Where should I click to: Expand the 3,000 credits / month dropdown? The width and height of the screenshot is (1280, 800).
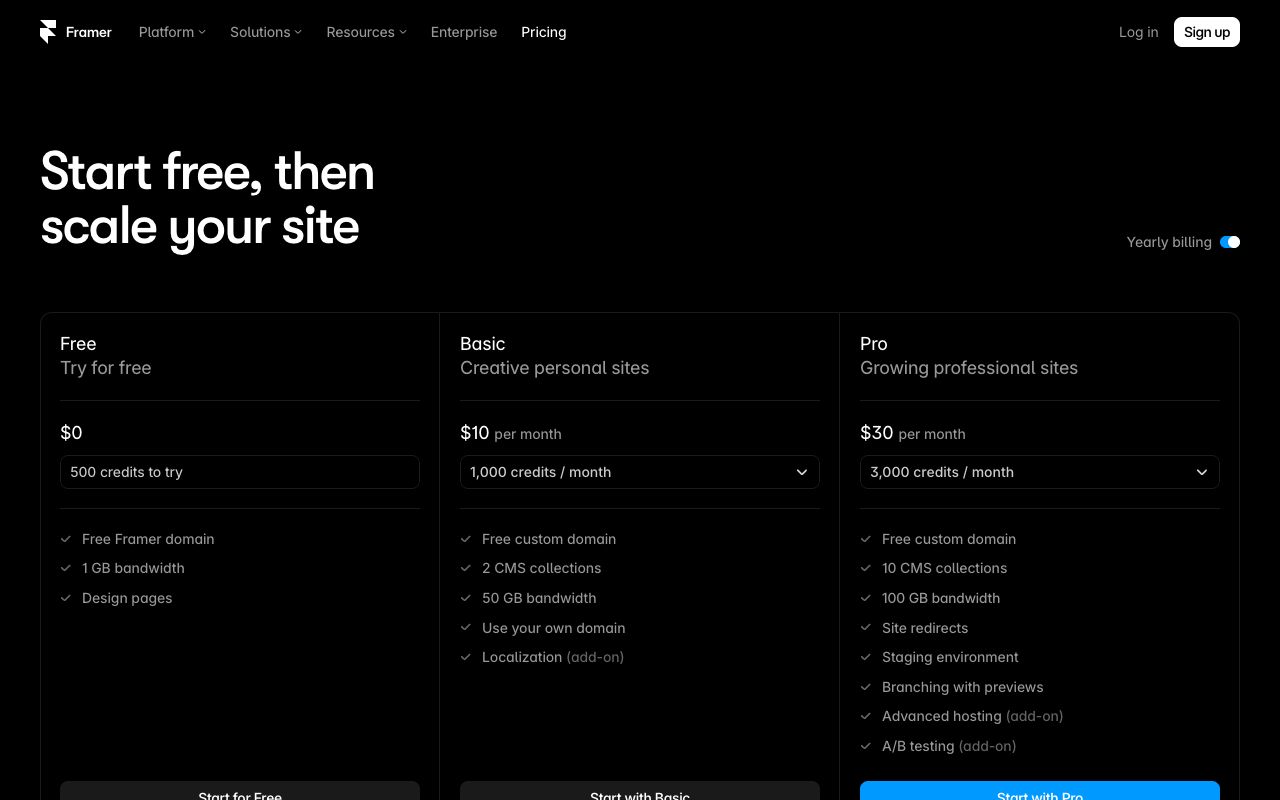1040,472
